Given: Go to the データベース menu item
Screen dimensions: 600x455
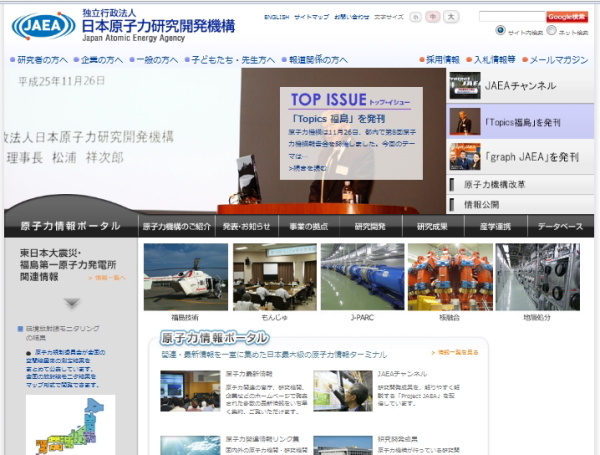Looking at the screenshot, I should (560, 227).
